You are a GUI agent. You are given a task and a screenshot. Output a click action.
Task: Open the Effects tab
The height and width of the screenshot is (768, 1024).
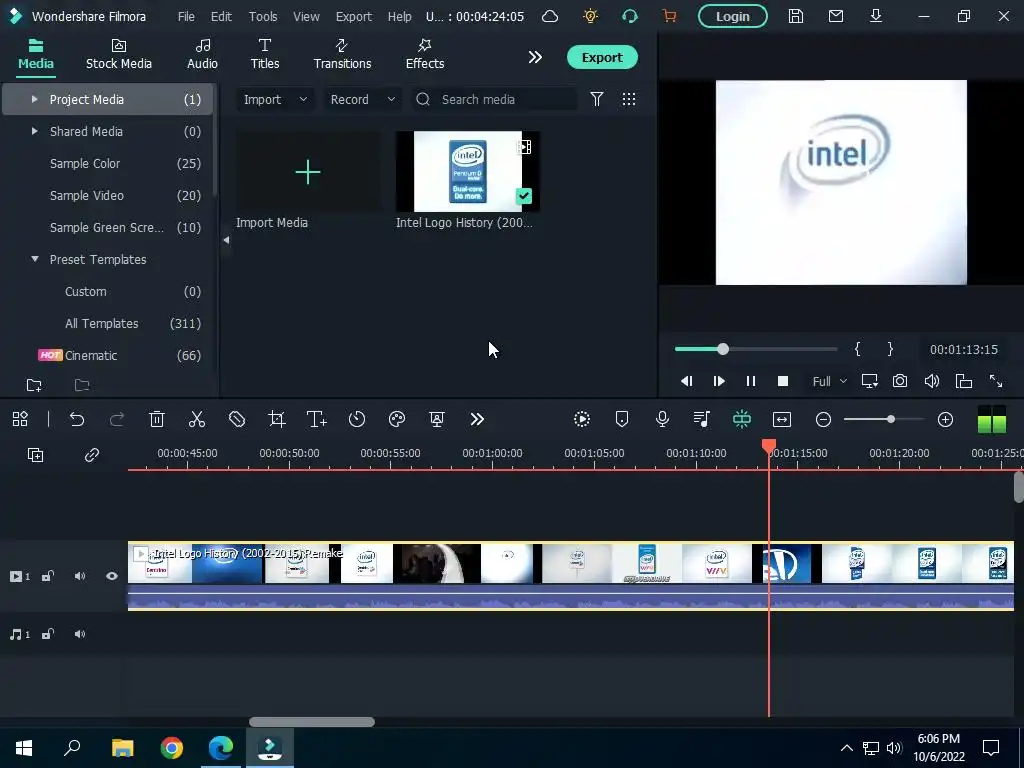424,54
